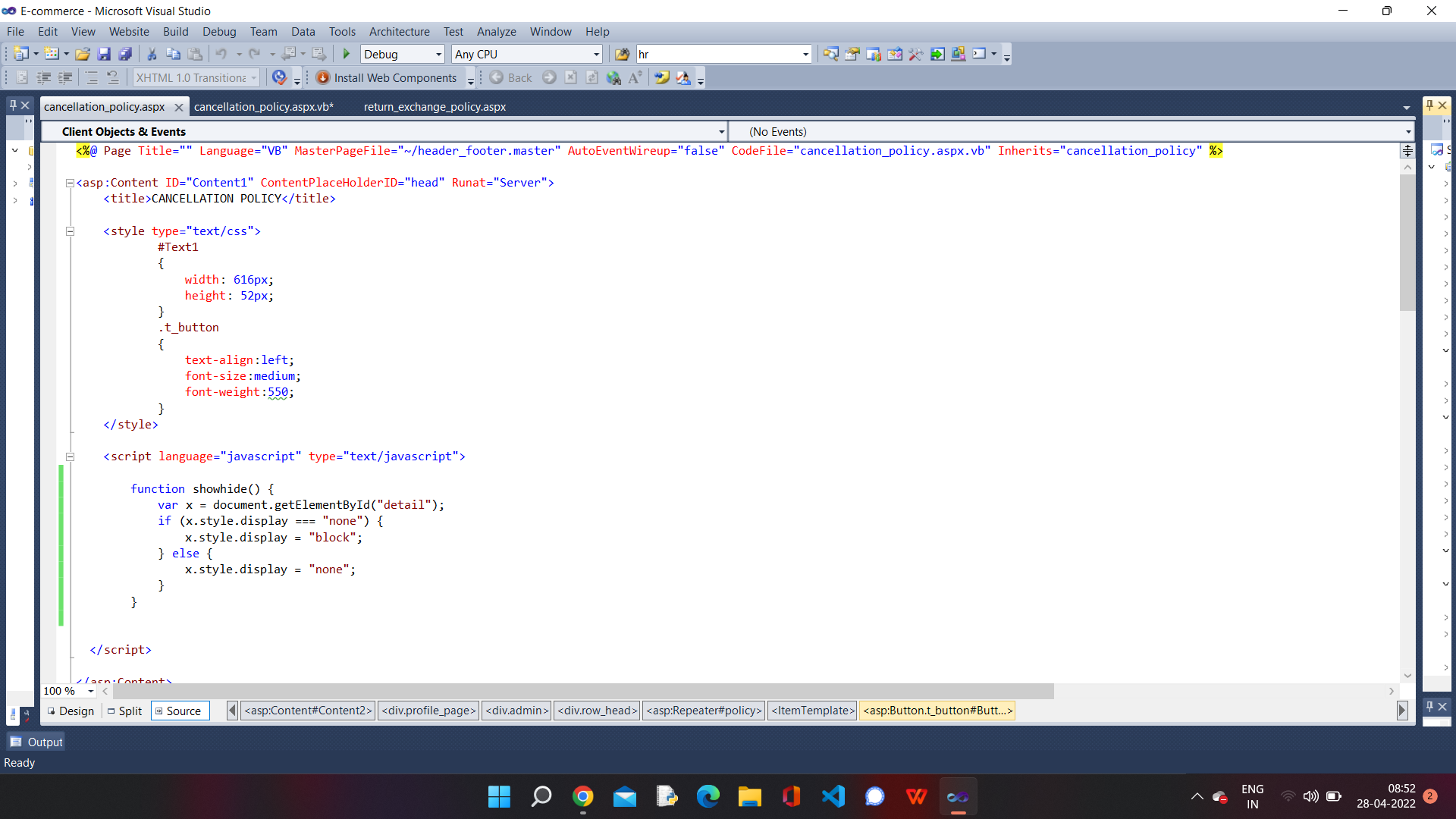Click the Save All toolbar icon
Viewport: 1456px width, 819px height.
coord(125,54)
